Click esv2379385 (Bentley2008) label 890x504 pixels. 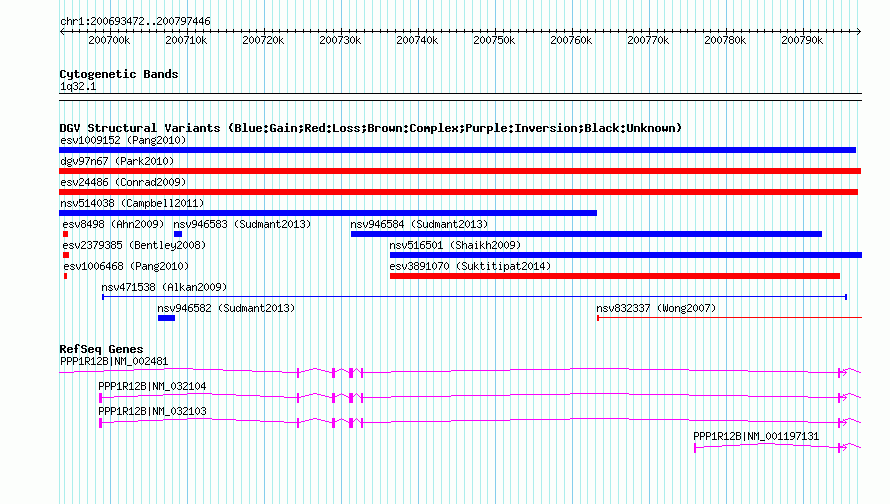(x=134, y=245)
